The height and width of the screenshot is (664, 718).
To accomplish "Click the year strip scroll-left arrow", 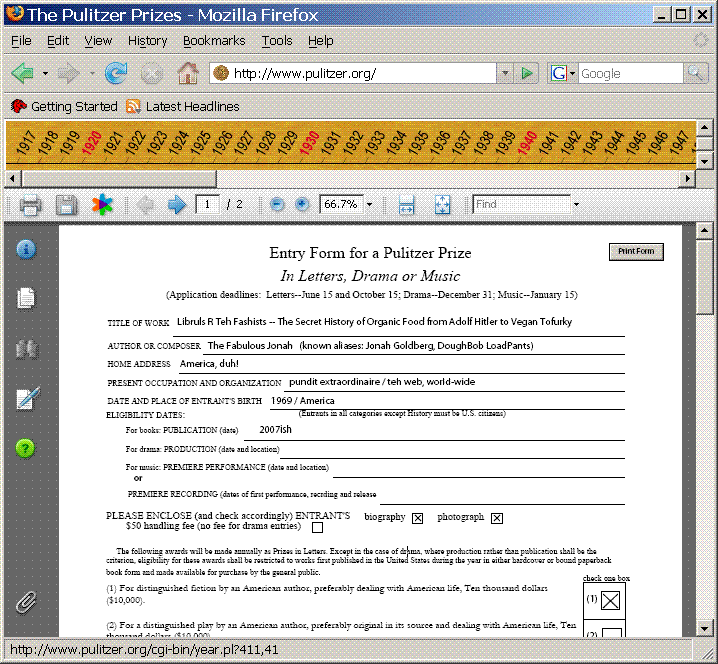I will [x=12, y=179].
